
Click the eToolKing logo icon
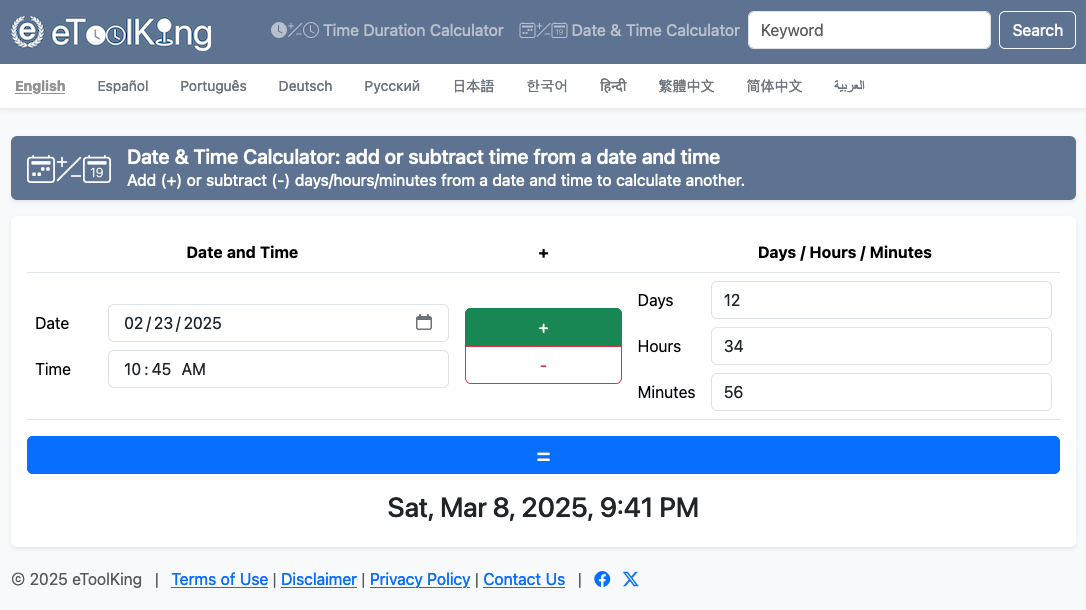29,31
